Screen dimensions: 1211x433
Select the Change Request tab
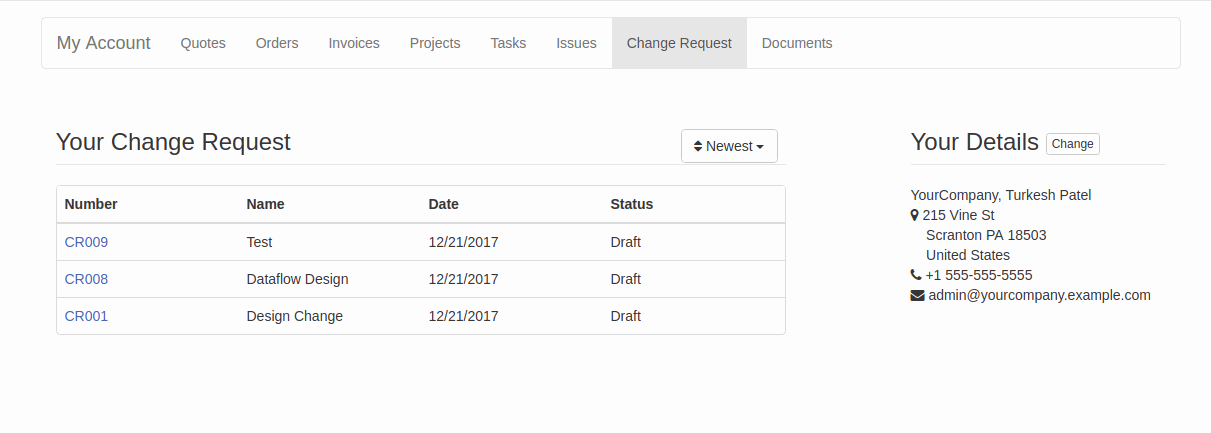click(x=679, y=43)
